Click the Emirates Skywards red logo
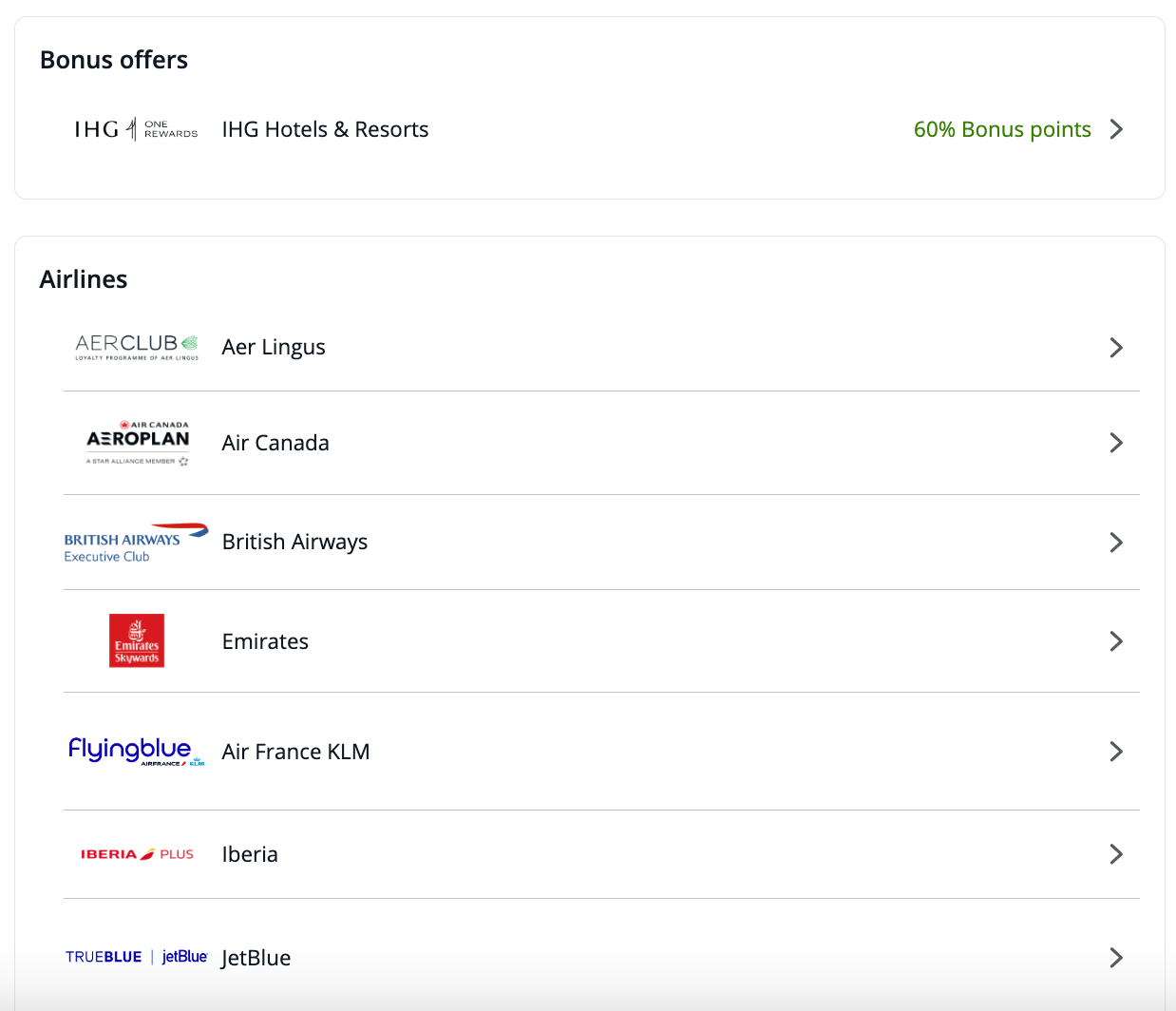The width and height of the screenshot is (1176, 1011). pos(137,640)
